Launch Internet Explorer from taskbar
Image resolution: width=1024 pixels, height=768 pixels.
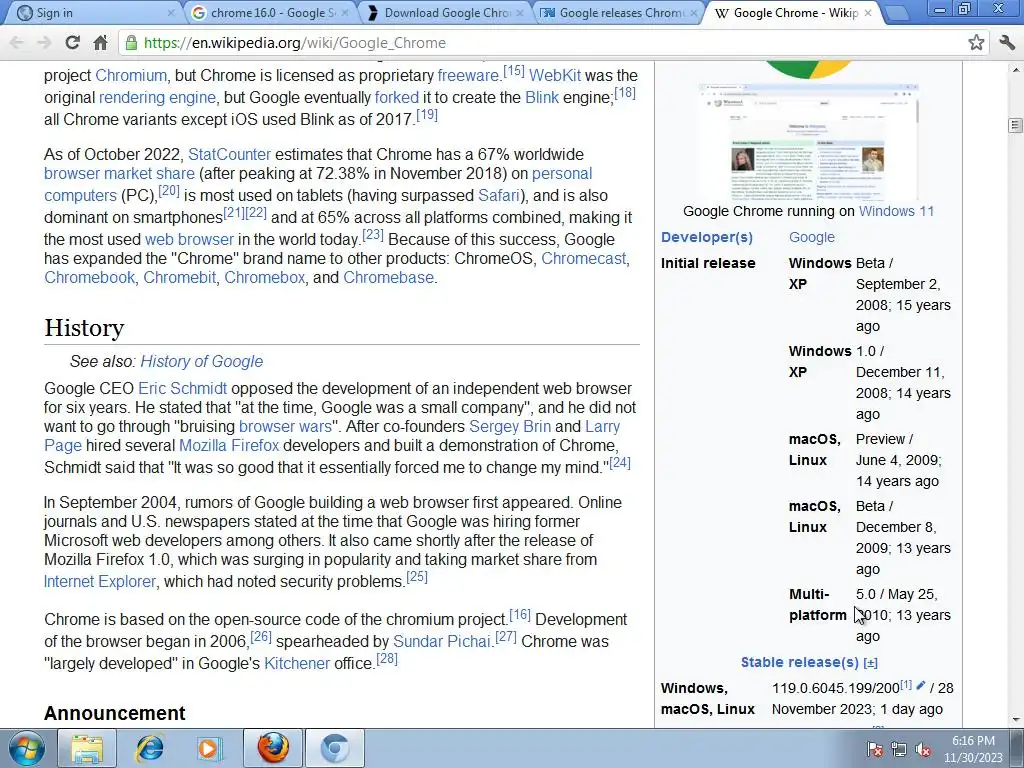click(x=149, y=748)
